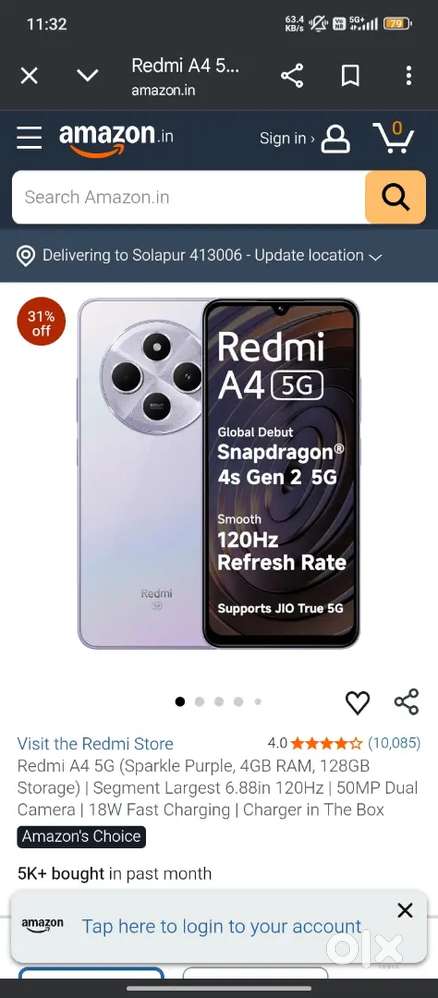Add product to wishlist heart
This screenshot has height=998, width=438.
pyautogui.click(x=358, y=703)
